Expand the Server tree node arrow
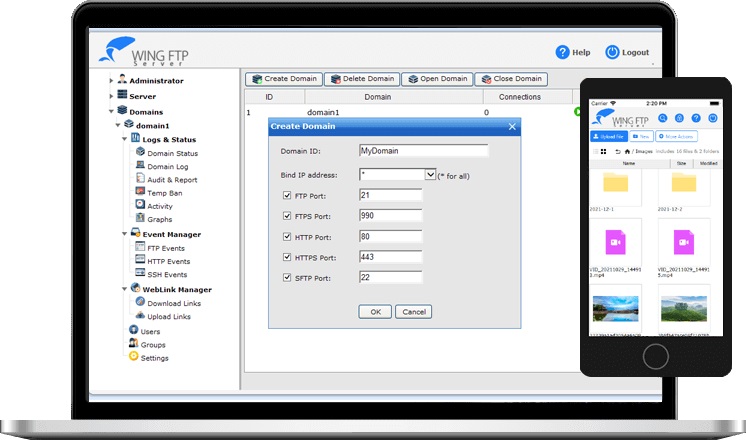Viewport: 746px width, 441px height. [x=111, y=96]
